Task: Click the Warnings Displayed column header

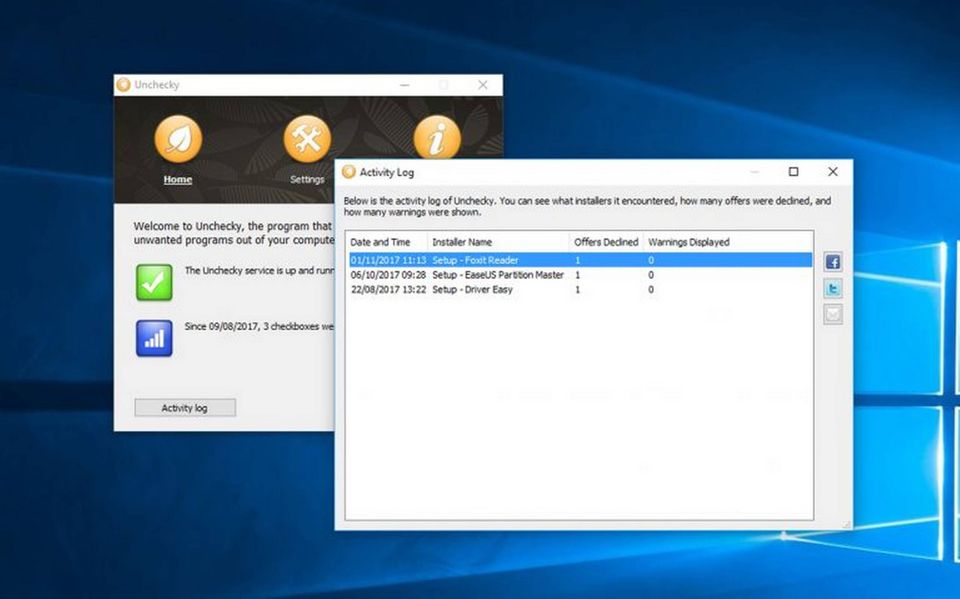Action: (x=689, y=242)
